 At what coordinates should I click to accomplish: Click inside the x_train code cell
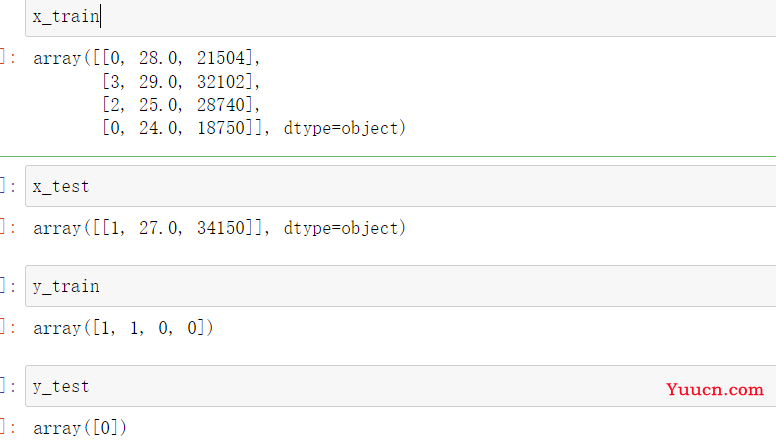400,17
